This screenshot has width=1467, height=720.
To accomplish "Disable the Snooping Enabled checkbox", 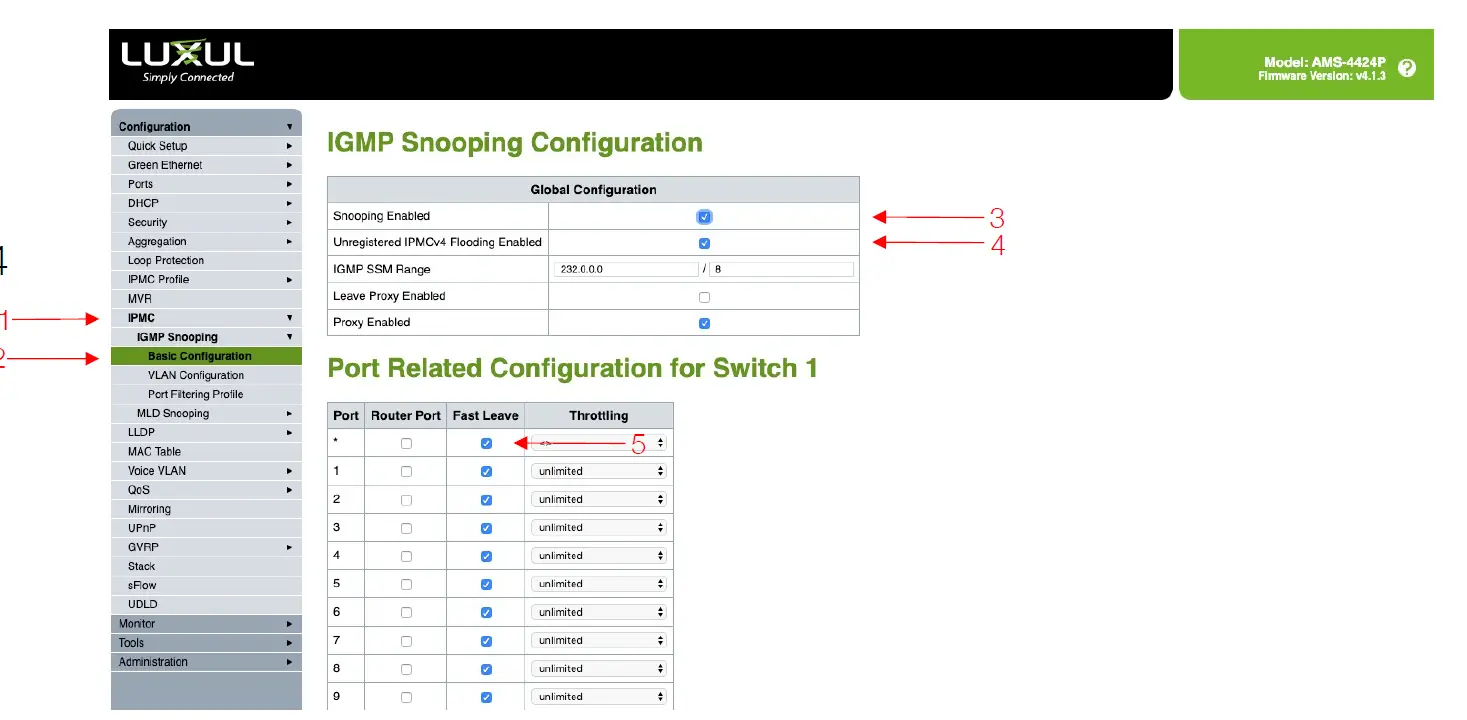I will tap(703, 216).
